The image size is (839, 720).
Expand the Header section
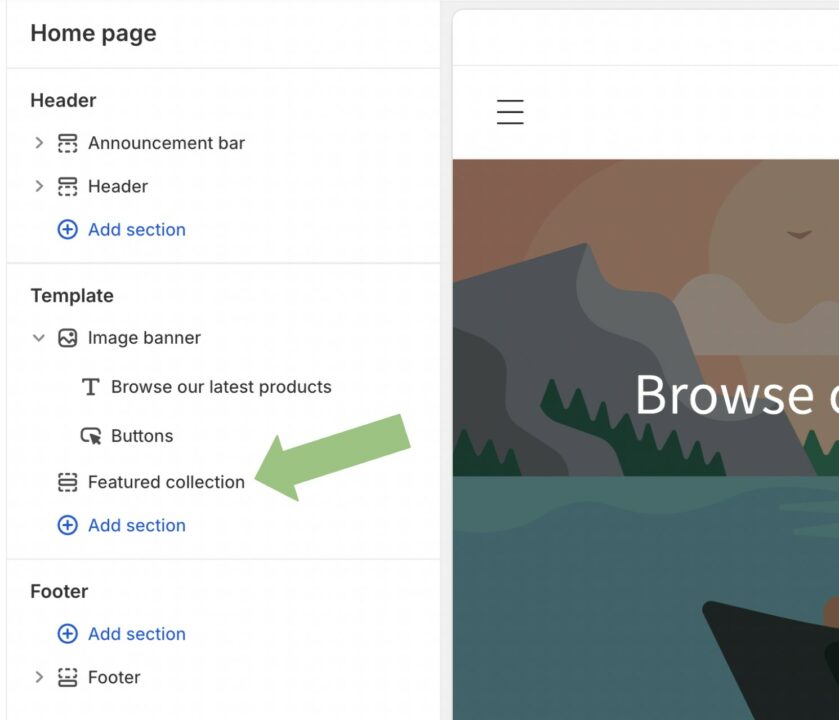coord(39,186)
